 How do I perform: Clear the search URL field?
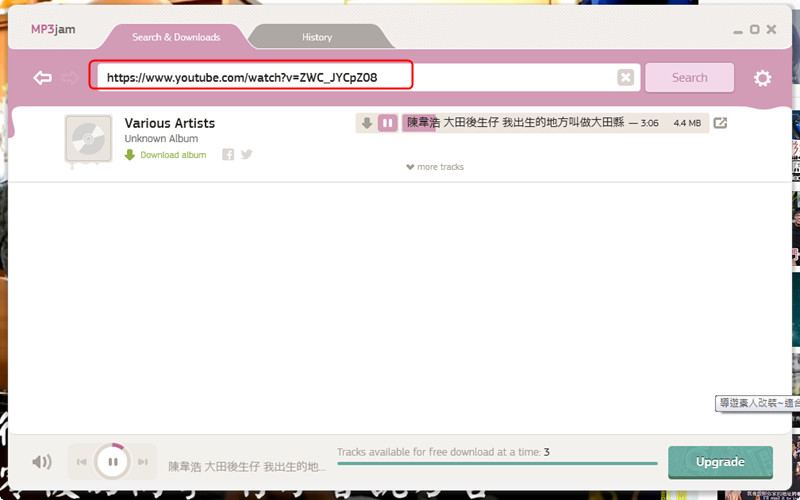click(626, 78)
